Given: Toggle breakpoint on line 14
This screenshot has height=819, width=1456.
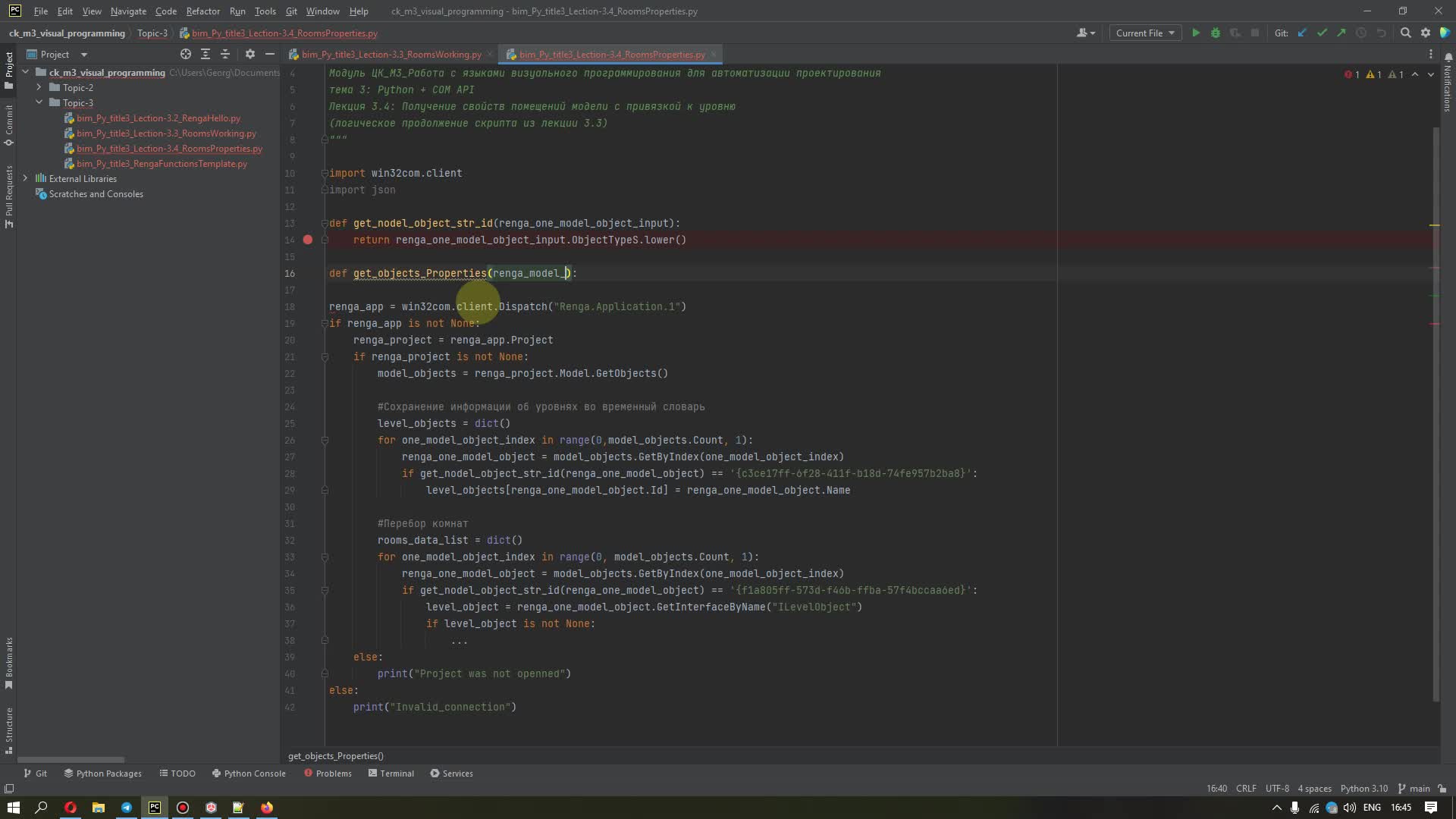Looking at the screenshot, I should (x=308, y=240).
